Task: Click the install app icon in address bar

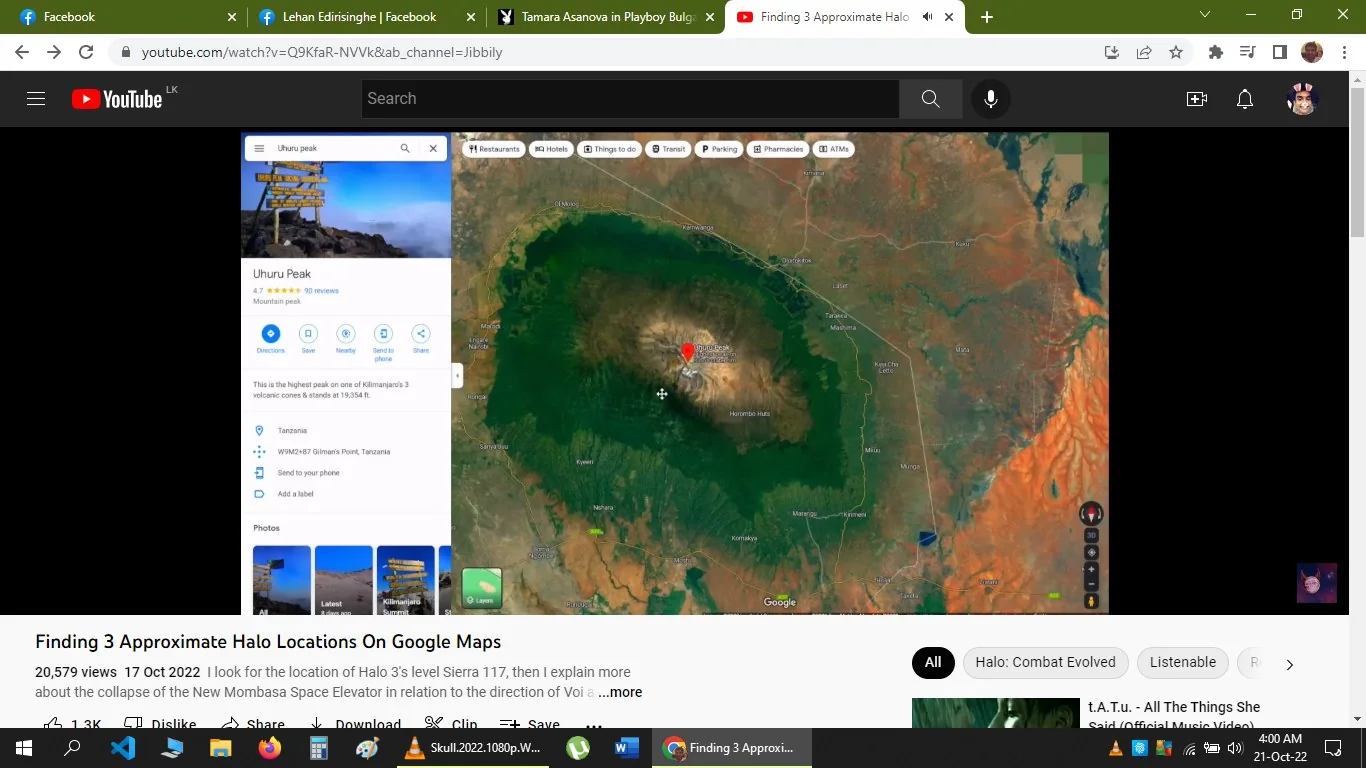Action: click(x=1111, y=52)
